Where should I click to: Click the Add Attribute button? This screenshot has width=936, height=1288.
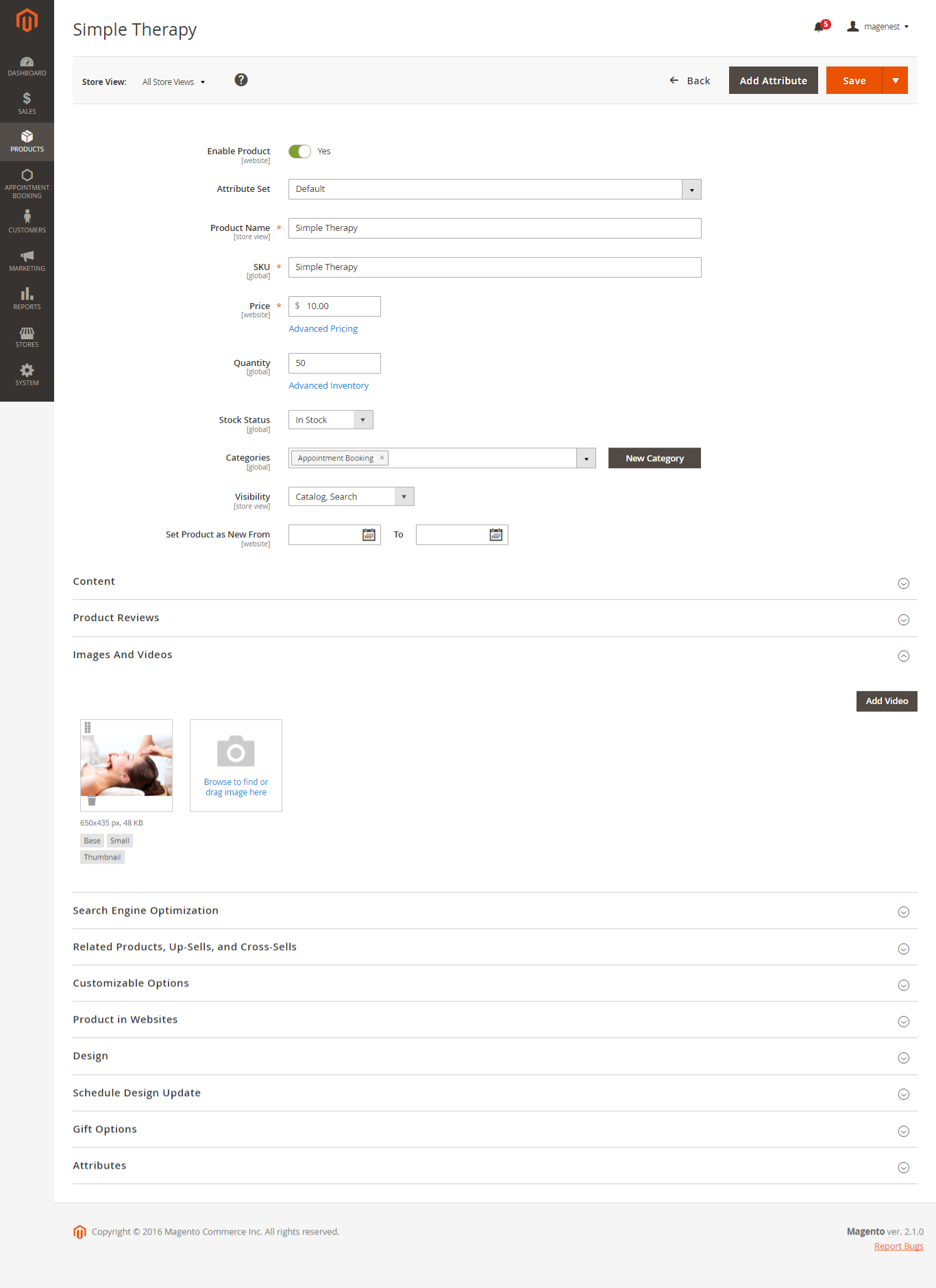point(773,80)
